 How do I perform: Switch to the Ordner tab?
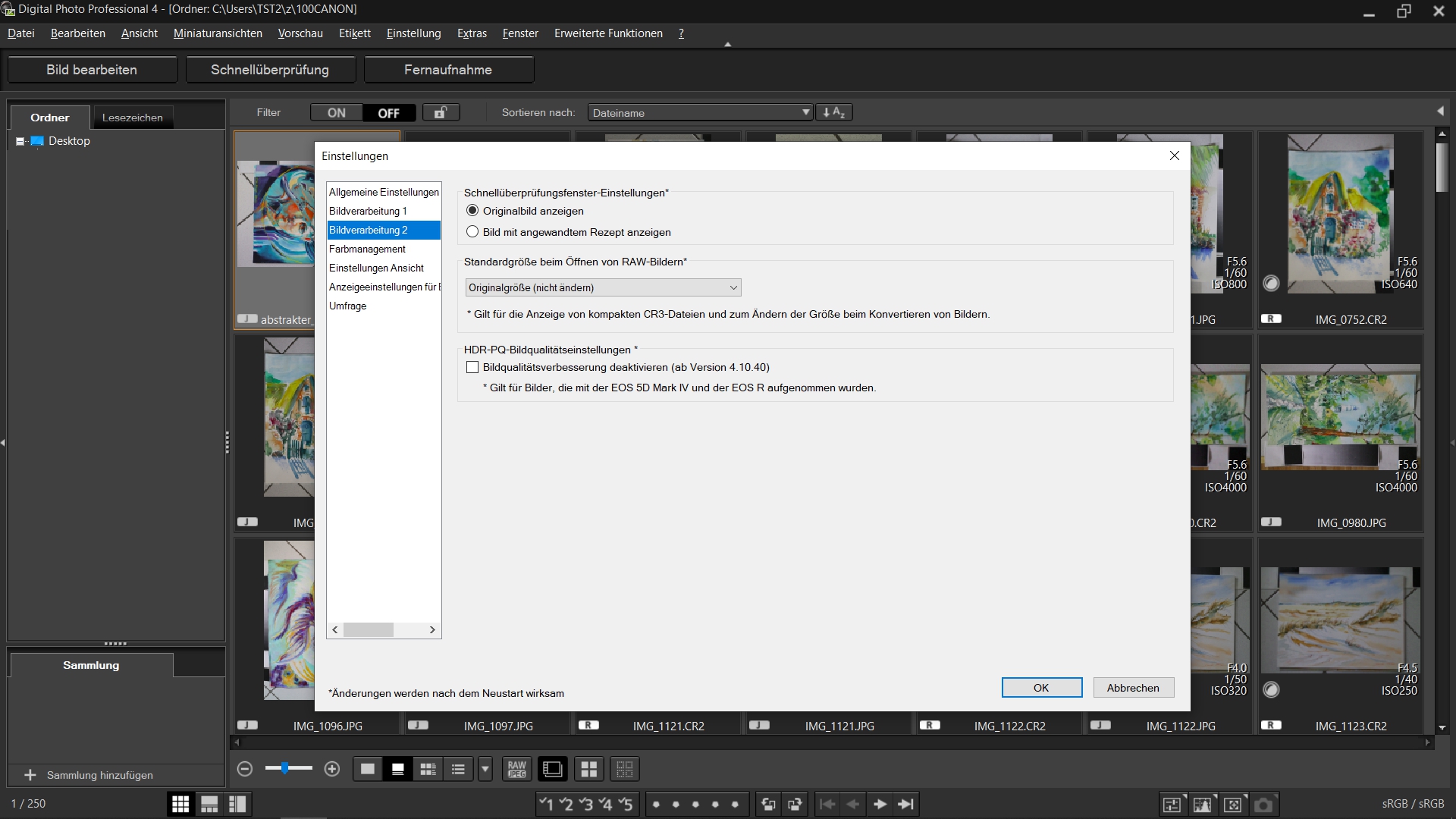(x=50, y=118)
